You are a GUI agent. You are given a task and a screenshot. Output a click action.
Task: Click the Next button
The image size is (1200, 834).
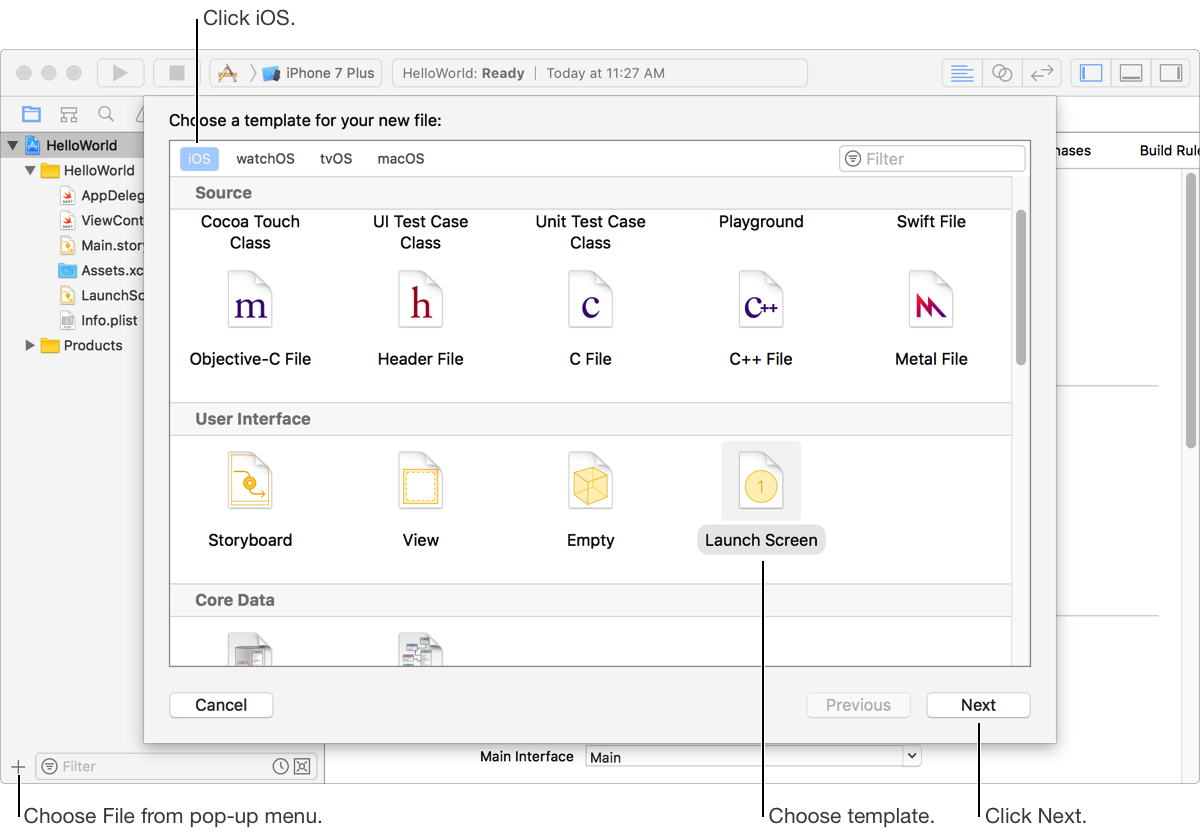click(x=978, y=705)
